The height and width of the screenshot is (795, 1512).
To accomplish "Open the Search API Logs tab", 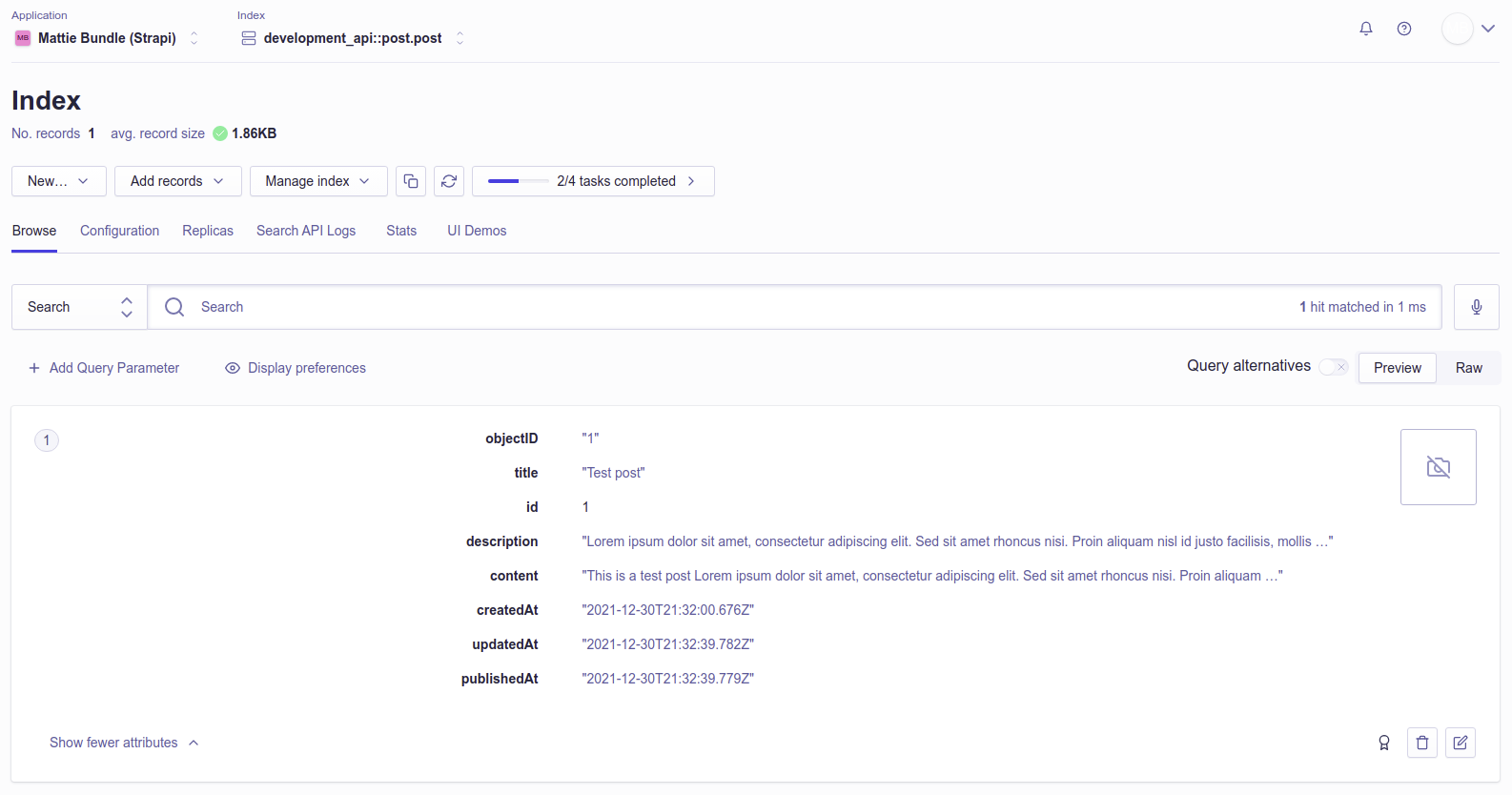I will 306,231.
